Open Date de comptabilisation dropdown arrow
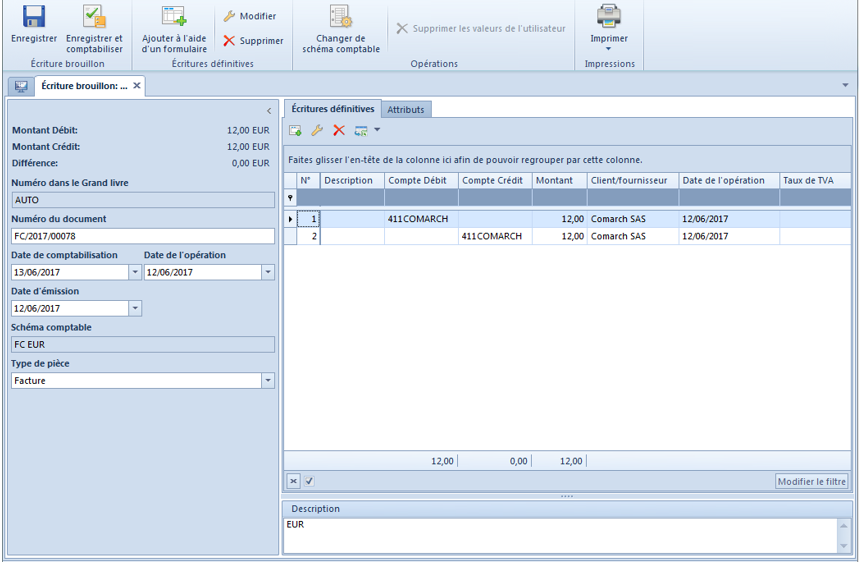 [x=135, y=272]
